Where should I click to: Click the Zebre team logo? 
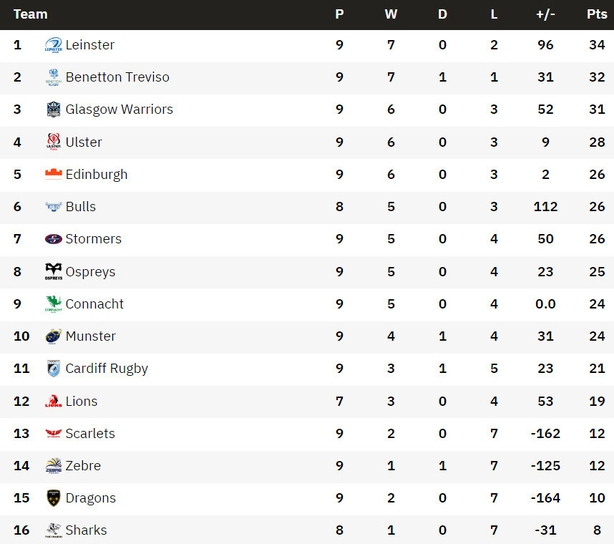click(x=53, y=466)
